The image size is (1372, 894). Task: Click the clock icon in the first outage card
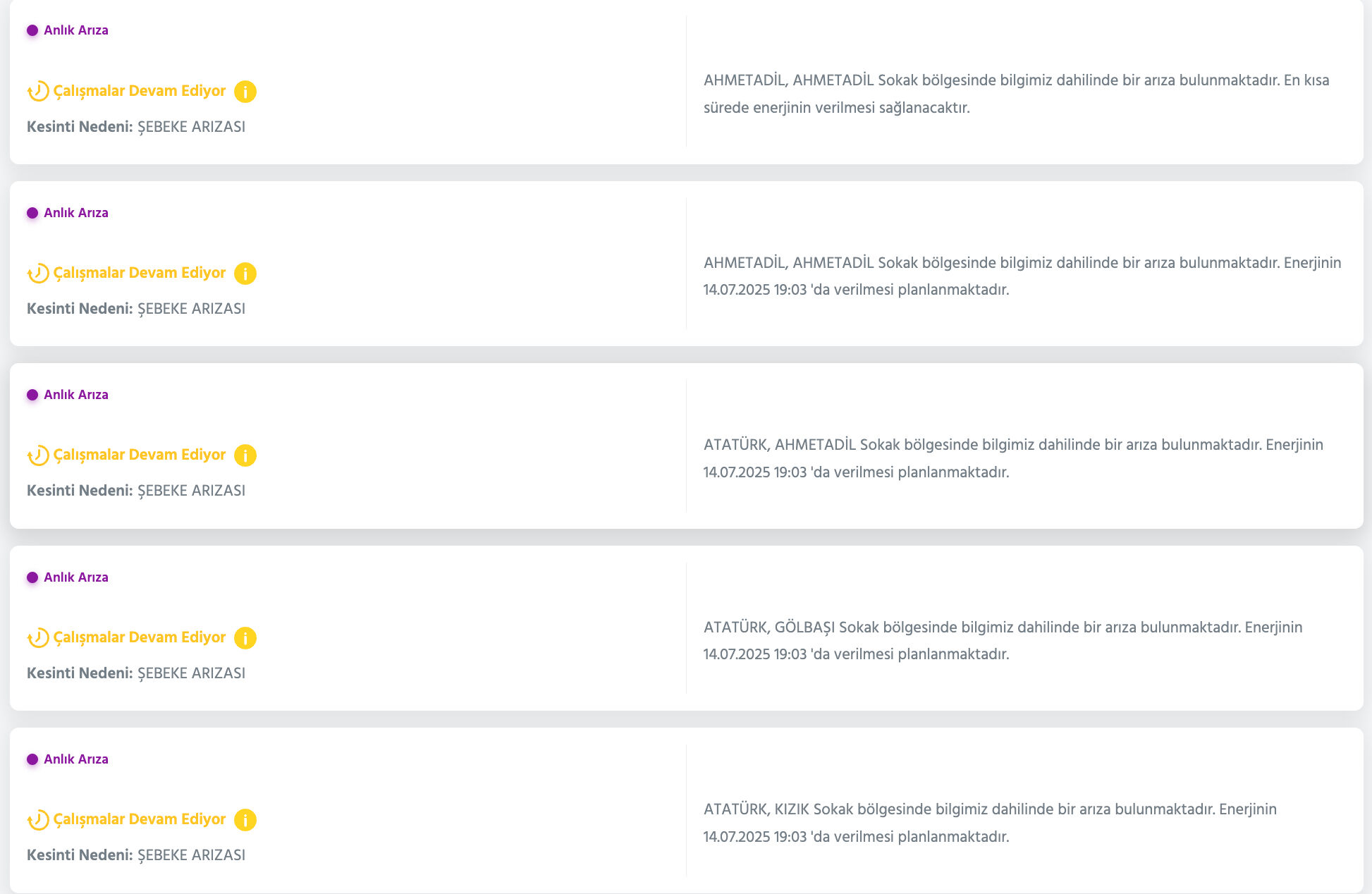38,92
